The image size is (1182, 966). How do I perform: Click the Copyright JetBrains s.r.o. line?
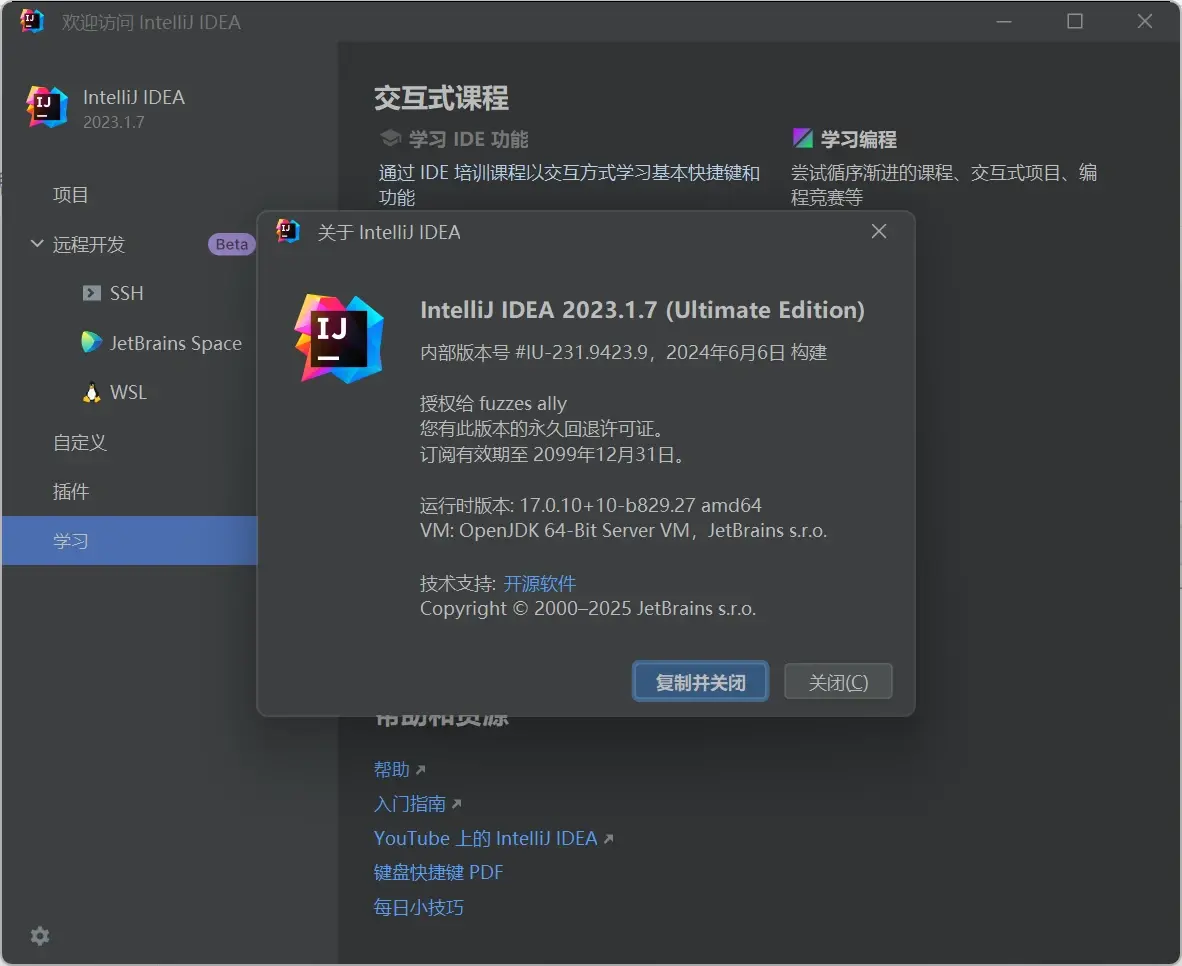(x=588, y=609)
